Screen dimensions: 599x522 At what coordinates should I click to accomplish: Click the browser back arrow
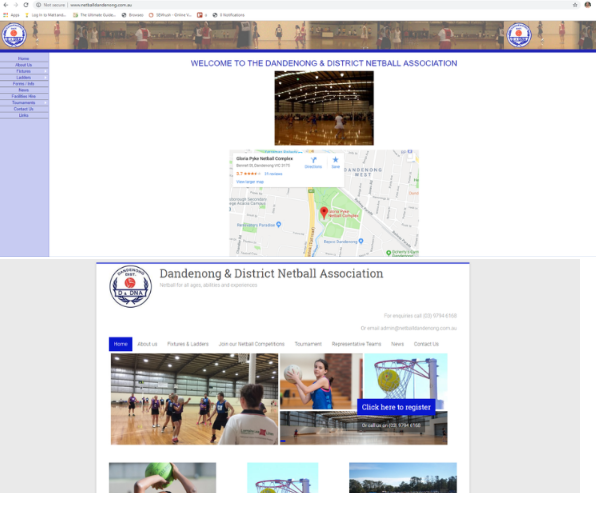point(5,5)
